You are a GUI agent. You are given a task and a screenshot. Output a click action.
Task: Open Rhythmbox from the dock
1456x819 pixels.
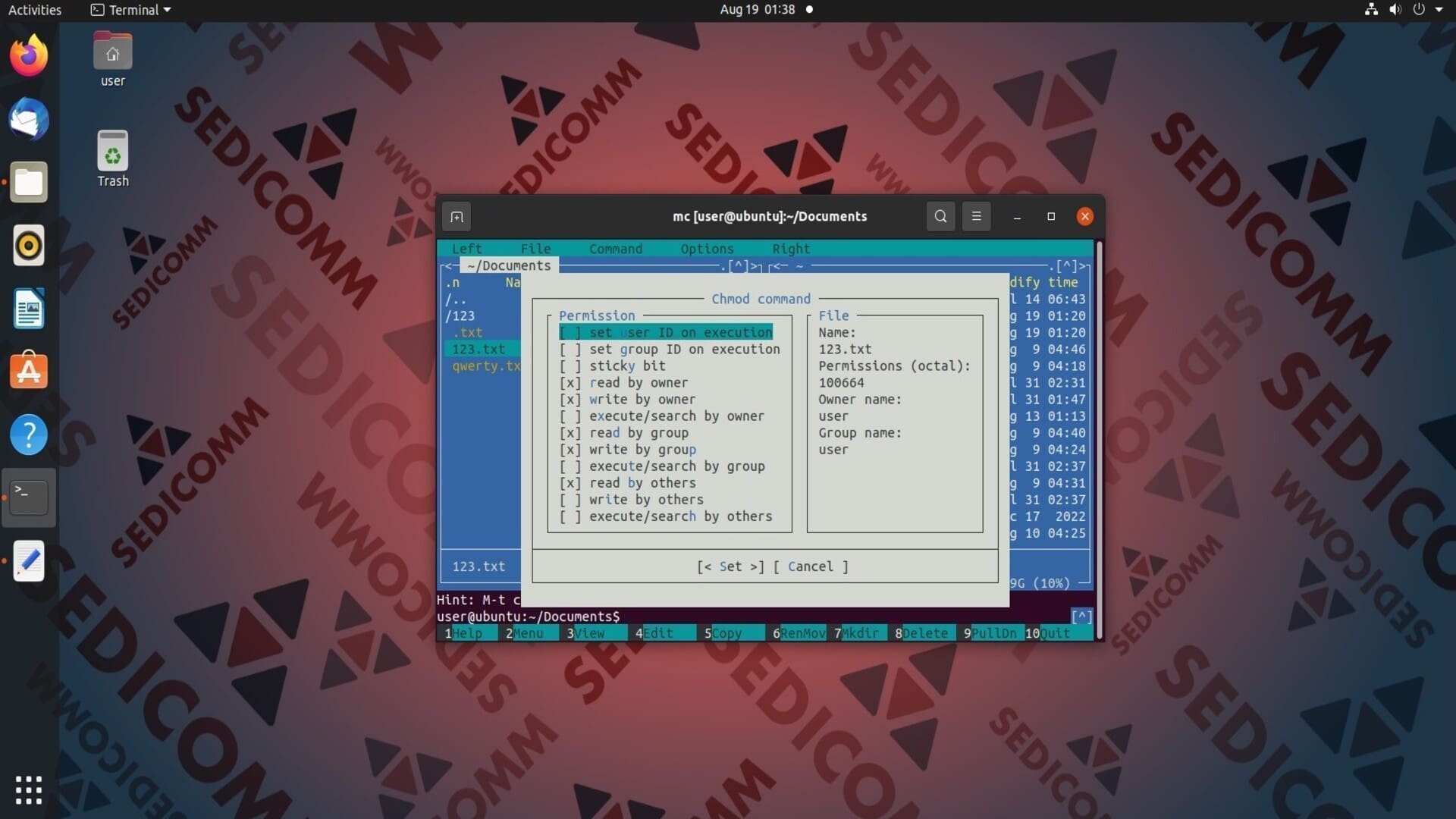tap(29, 246)
